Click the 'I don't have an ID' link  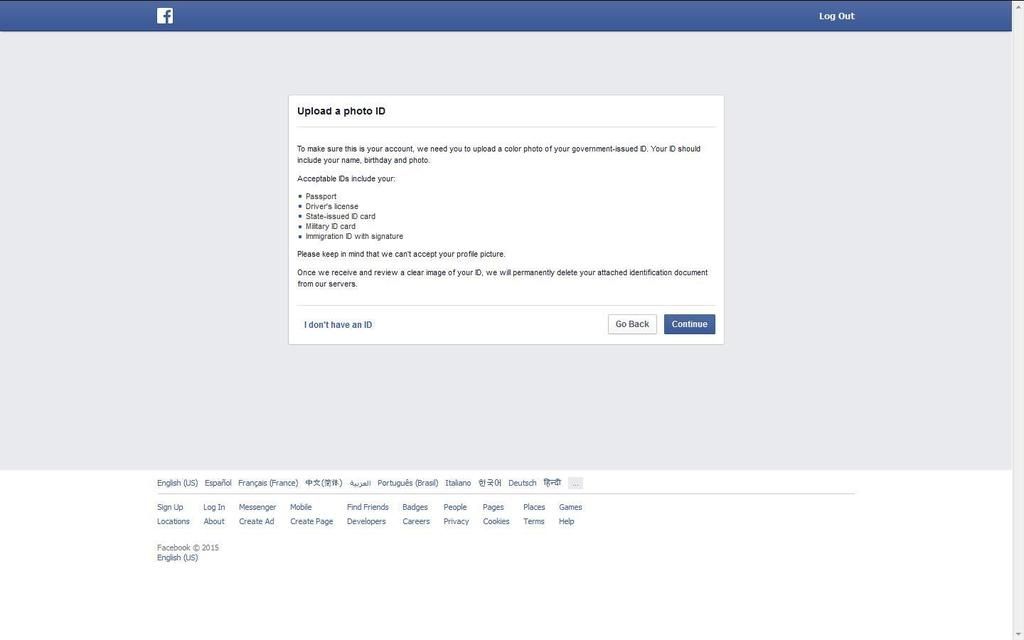tap(338, 325)
